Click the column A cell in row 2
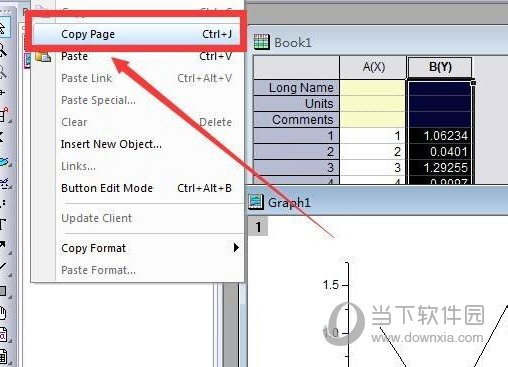The width and height of the screenshot is (508, 367). tap(373, 152)
